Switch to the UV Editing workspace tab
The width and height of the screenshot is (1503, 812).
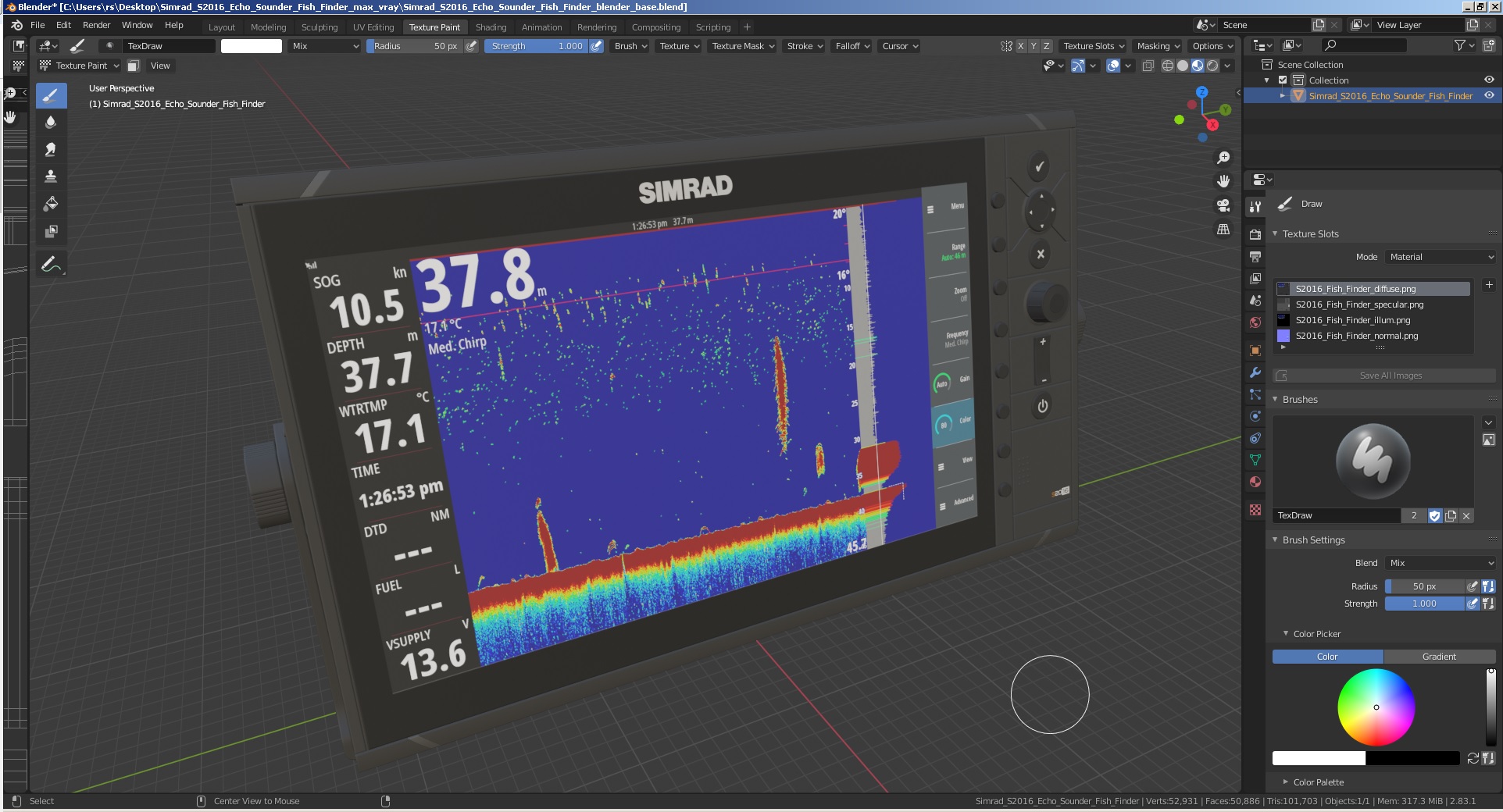(373, 27)
